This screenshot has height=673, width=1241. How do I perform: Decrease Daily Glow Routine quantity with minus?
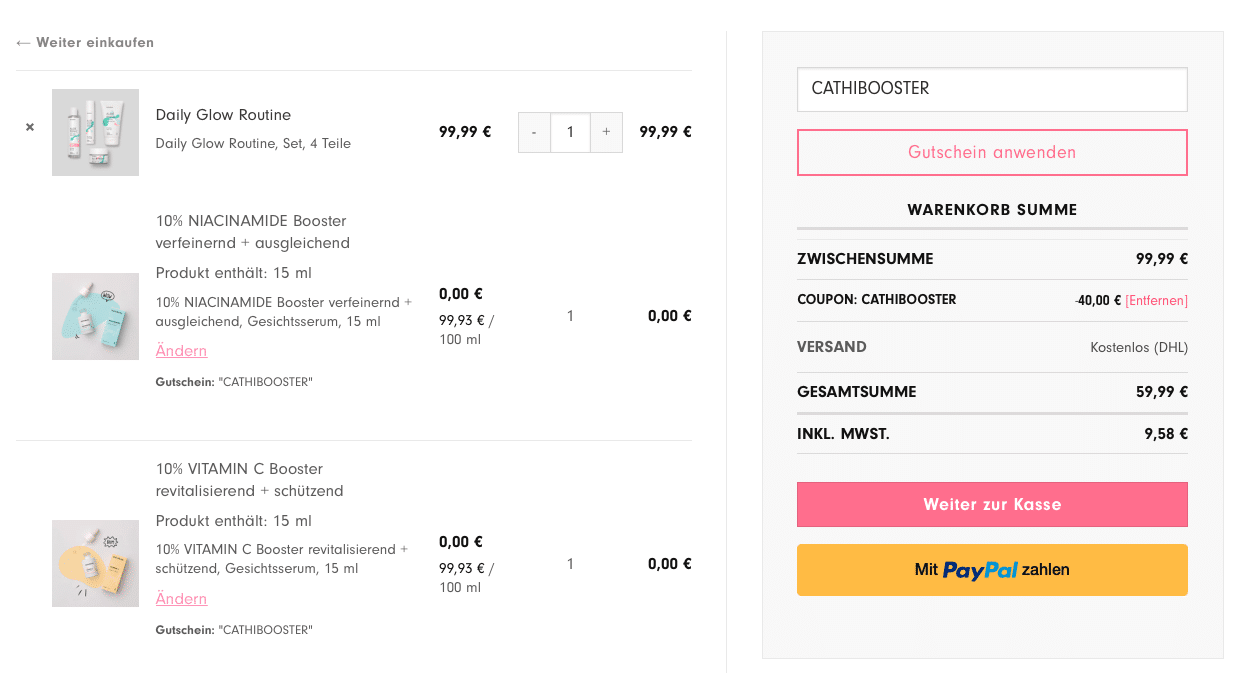tap(534, 132)
